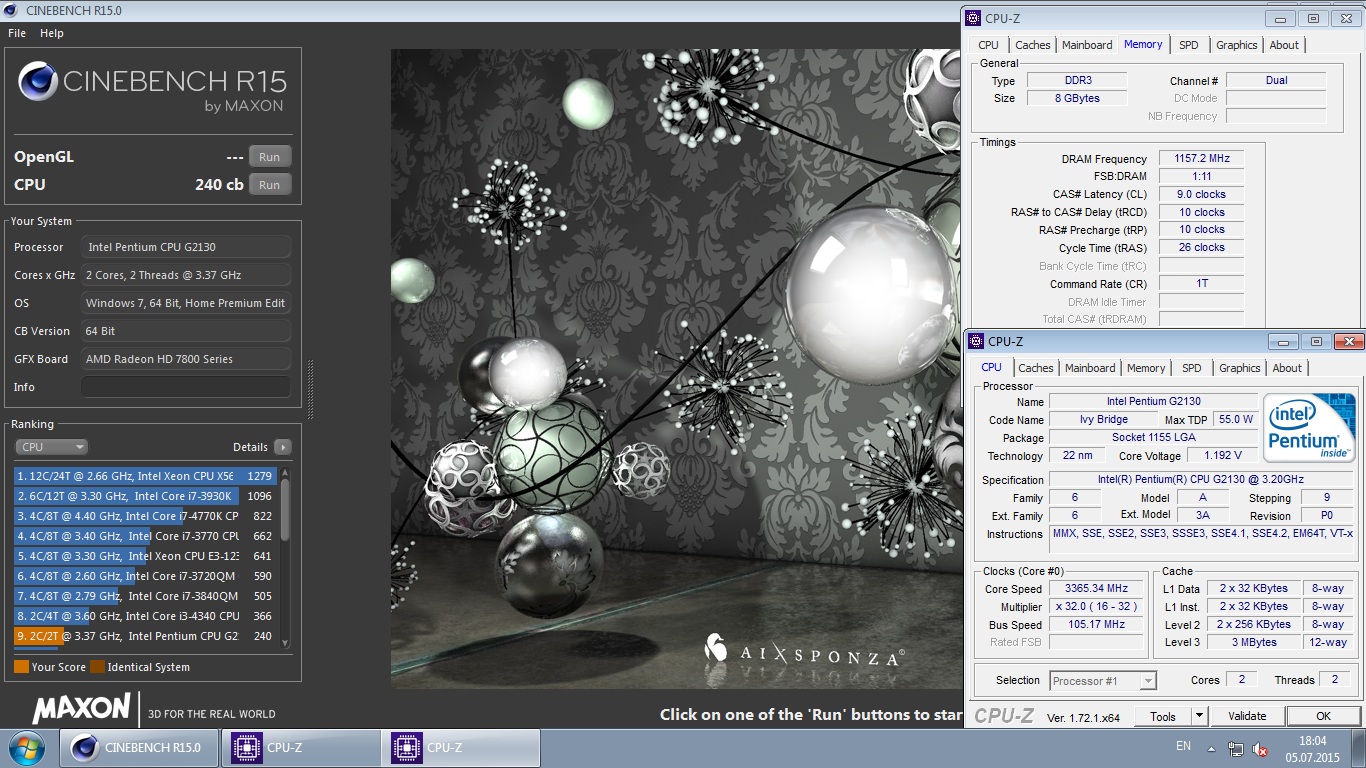Click the Core Speed value 3365.34 MHz

pos(1097,588)
